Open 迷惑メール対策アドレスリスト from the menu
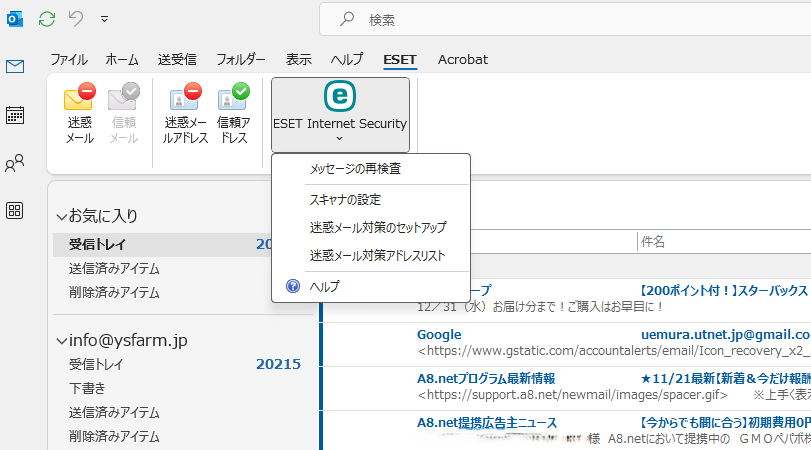 point(377,255)
